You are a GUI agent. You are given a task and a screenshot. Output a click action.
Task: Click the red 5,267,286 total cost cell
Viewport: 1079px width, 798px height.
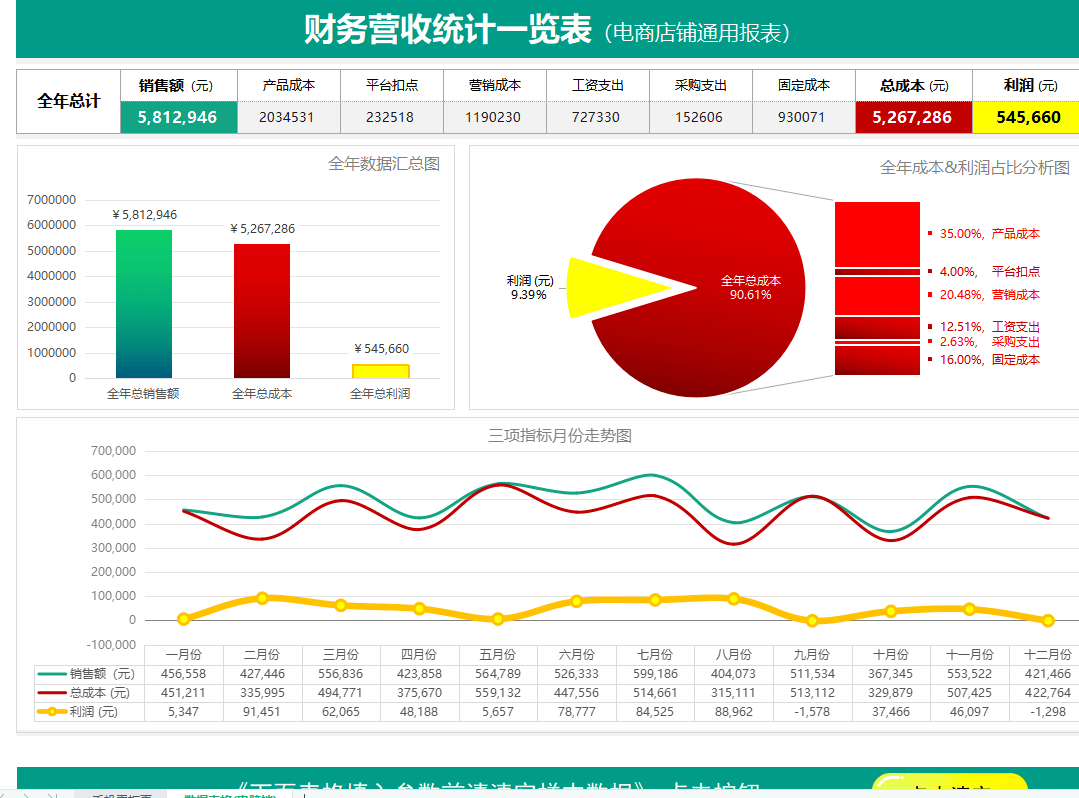click(914, 117)
